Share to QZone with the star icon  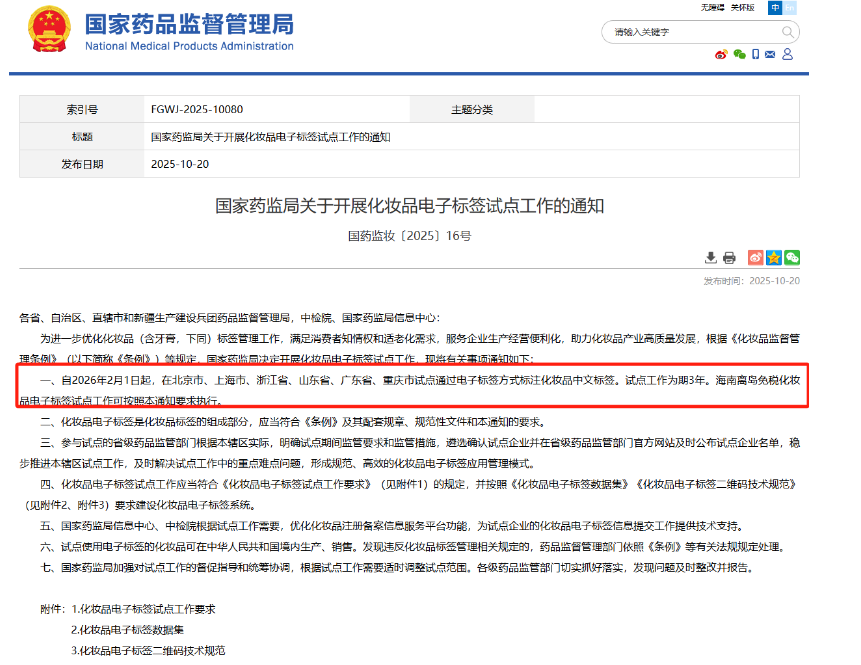[x=773, y=258]
